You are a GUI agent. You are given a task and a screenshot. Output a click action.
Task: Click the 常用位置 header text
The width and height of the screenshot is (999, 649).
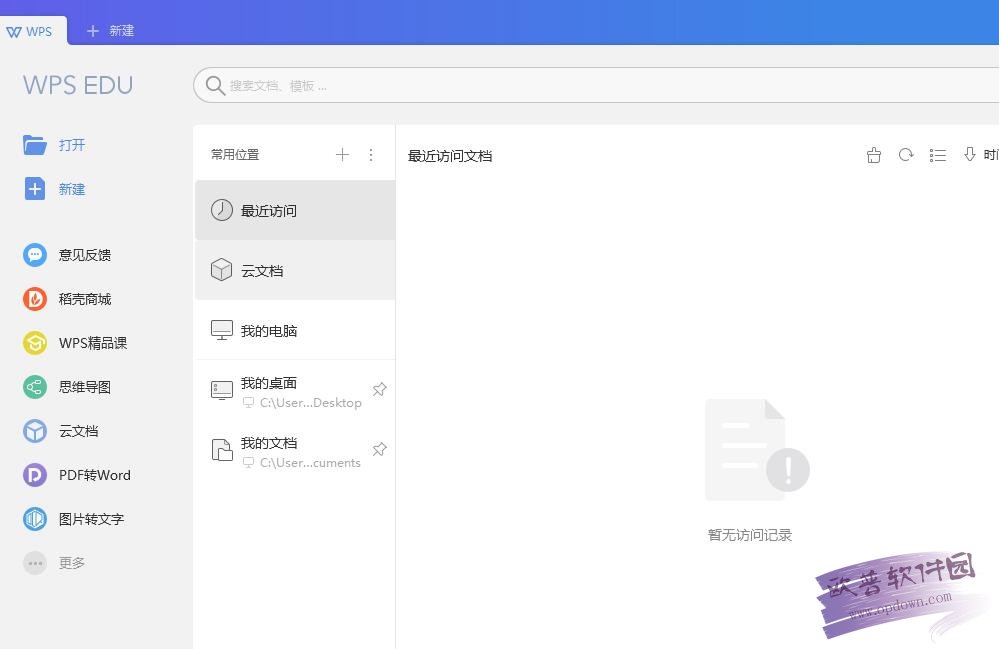[235, 155]
